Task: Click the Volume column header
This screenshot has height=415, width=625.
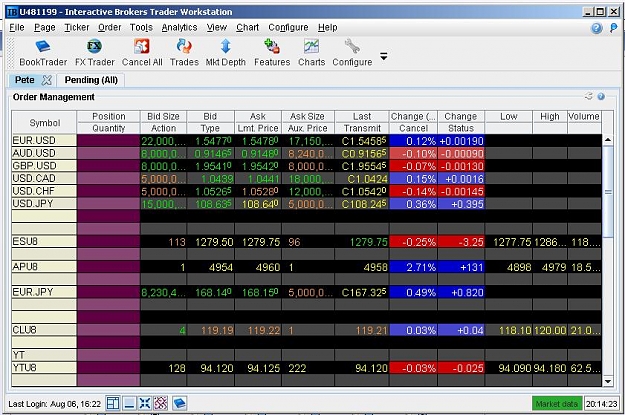Action: pos(584,116)
